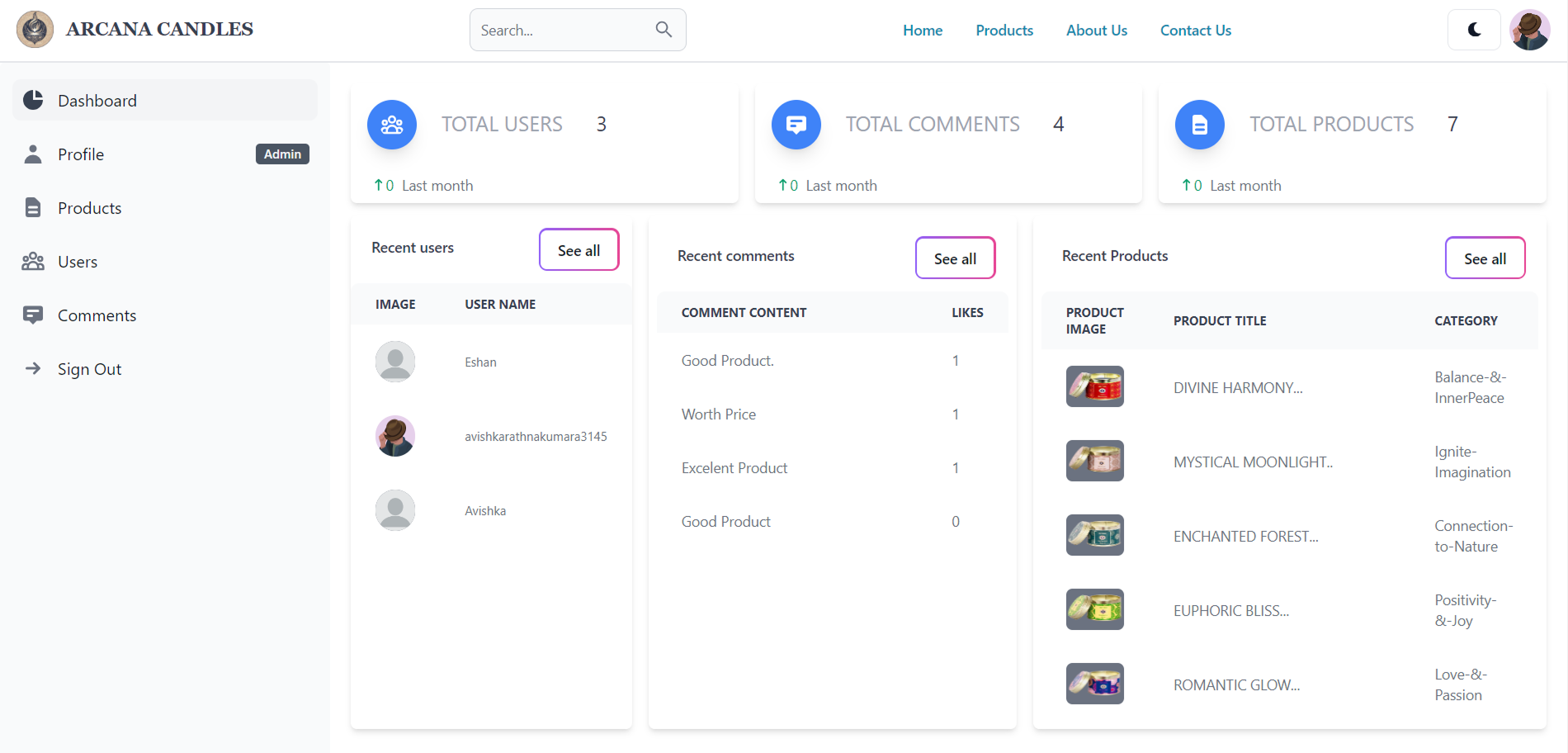Screen dimensions: 1568x753
Task: Go to About Us page
Action: pyautogui.click(x=1096, y=31)
